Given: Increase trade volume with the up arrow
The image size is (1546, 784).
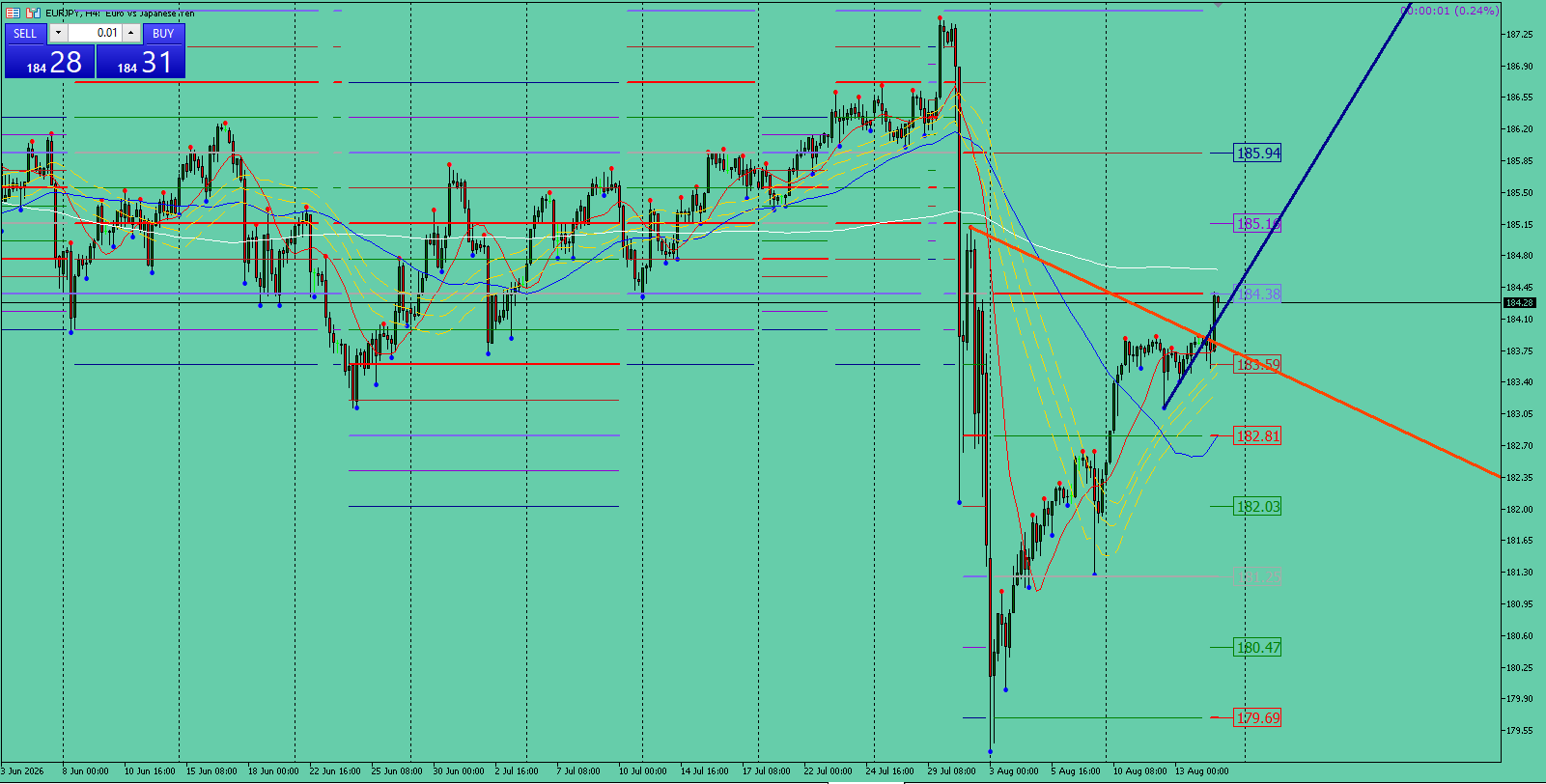Looking at the screenshot, I should (131, 33).
